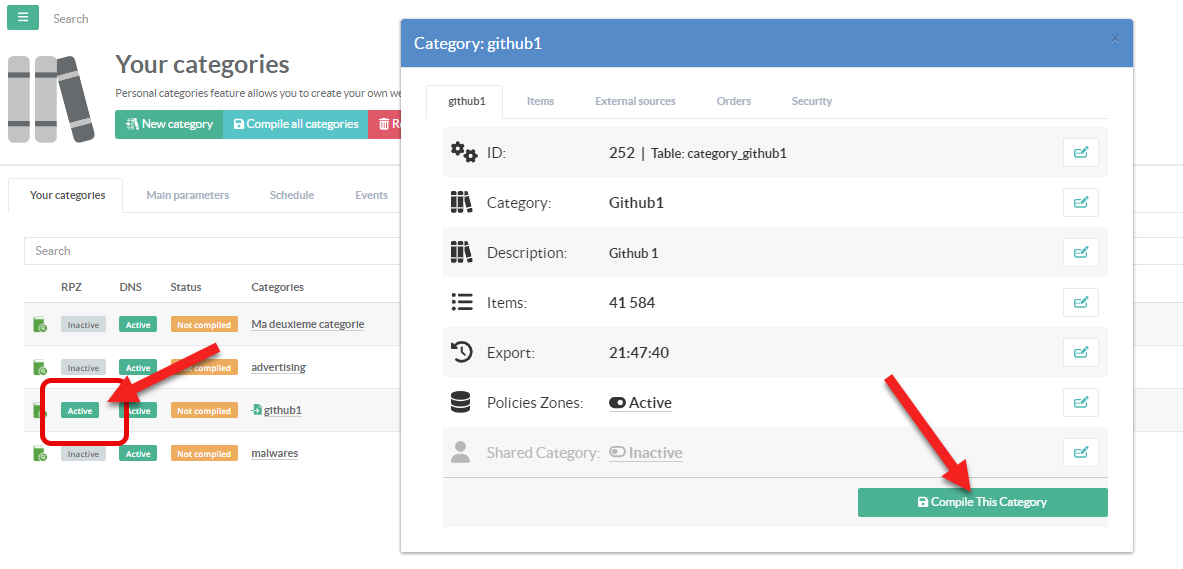Switch to the Security tab
Image resolution: width=1183 pixels, height=569 pixels.
pyautogui.click(x=811, y=101)
